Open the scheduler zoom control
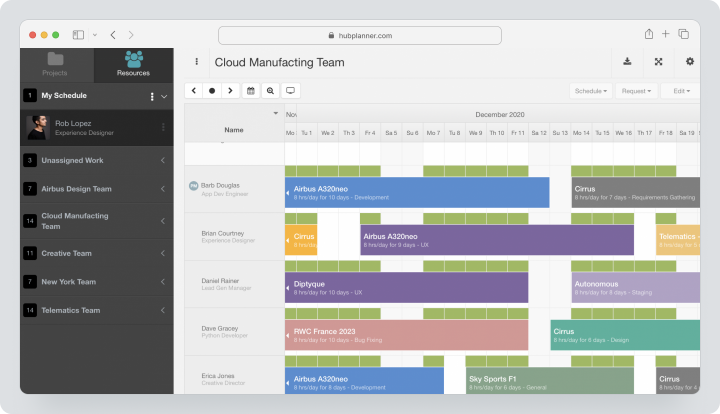 click(x=270, y=91)
